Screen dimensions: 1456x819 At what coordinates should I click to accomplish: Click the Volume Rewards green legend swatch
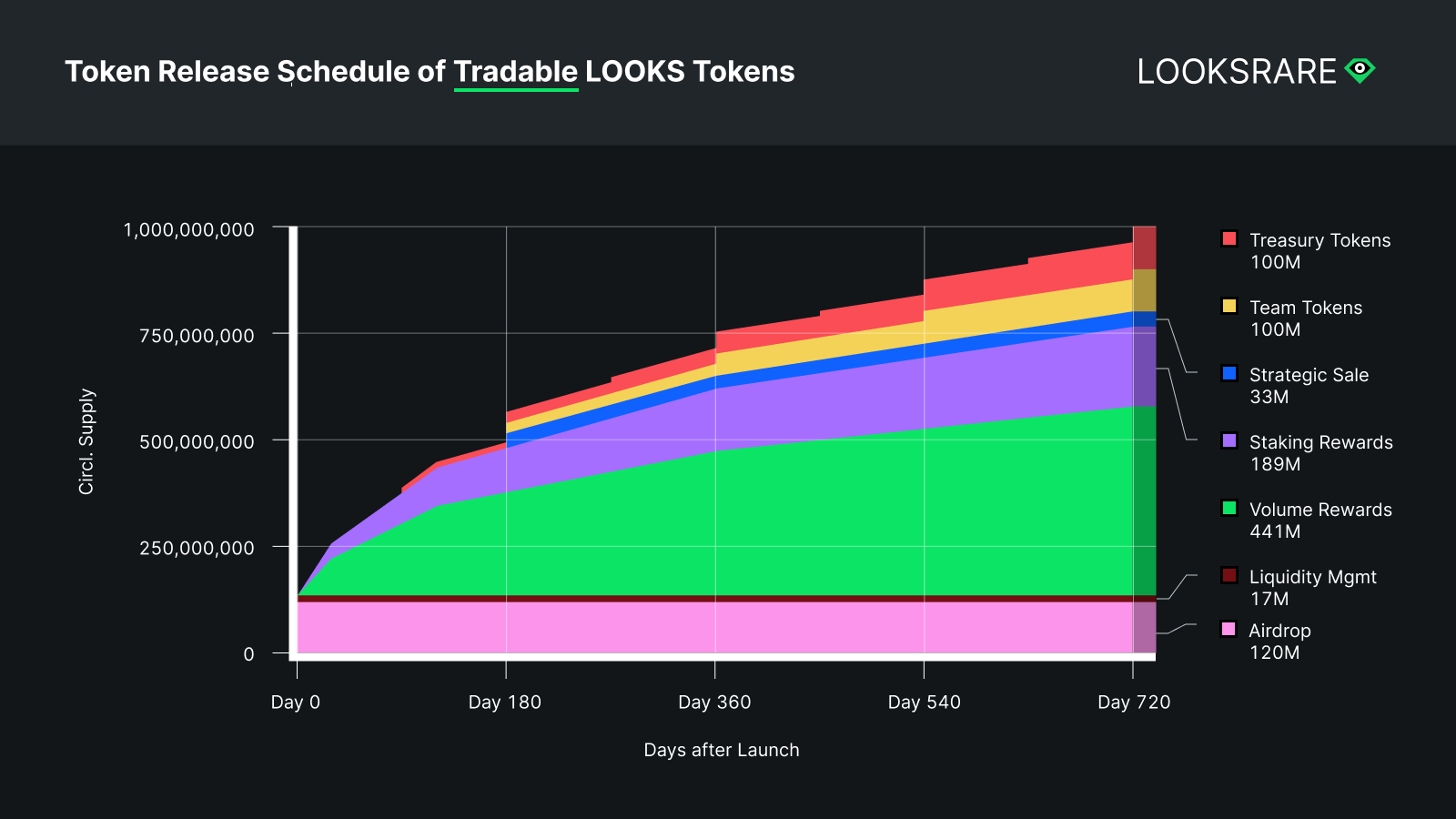click(1229, 508)
